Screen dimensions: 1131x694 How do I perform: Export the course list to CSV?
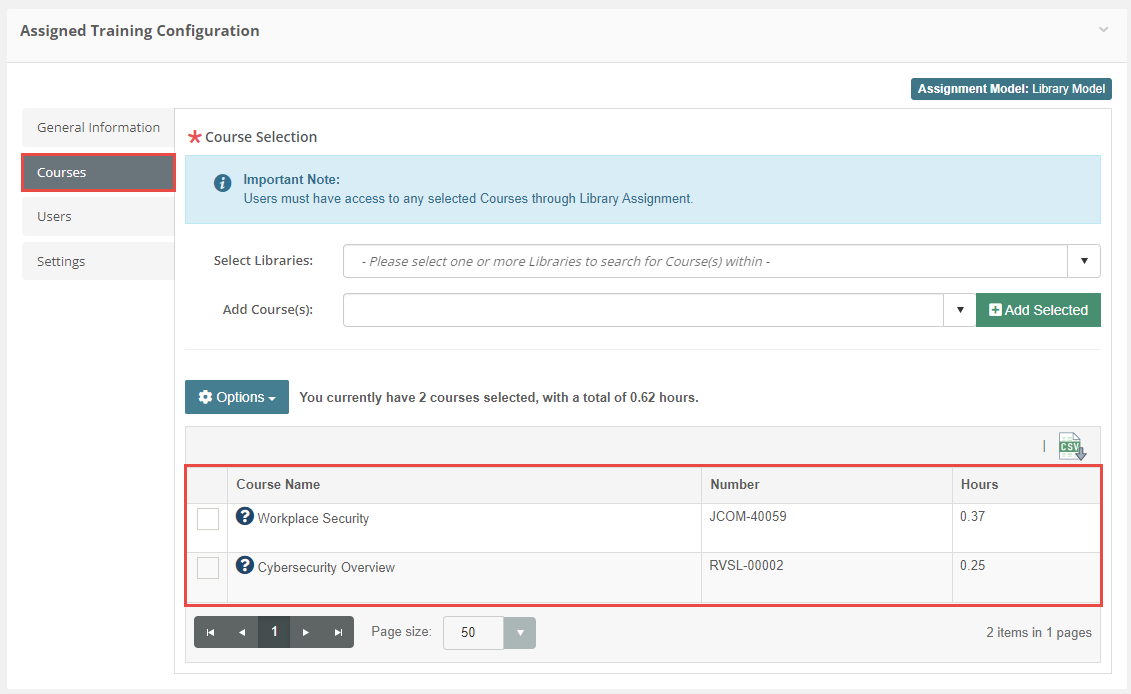(1071, 447)
